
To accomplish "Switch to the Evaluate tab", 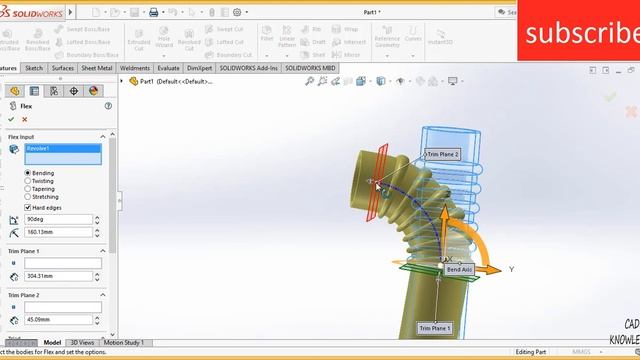I will tap(168, 68).
